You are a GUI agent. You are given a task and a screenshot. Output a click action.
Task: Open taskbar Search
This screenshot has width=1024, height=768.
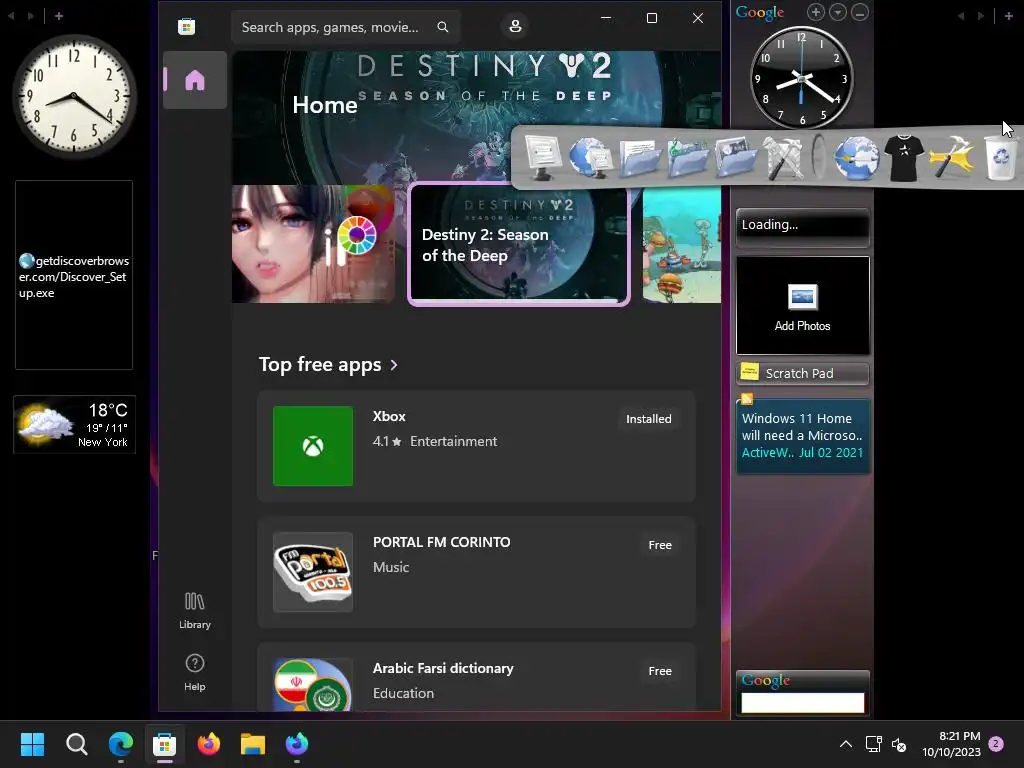point(76,744)
